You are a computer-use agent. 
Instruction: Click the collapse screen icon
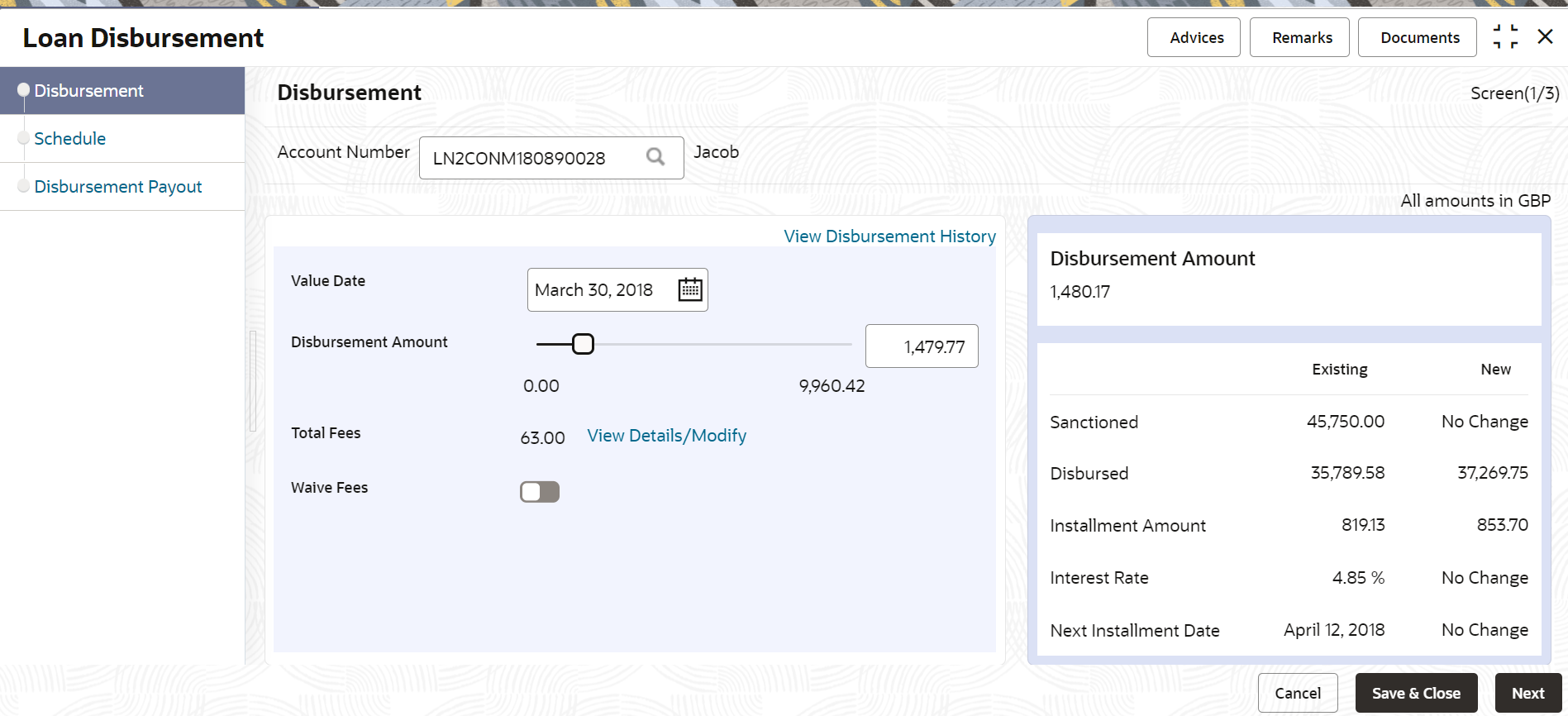click(x=1505, y=37)
